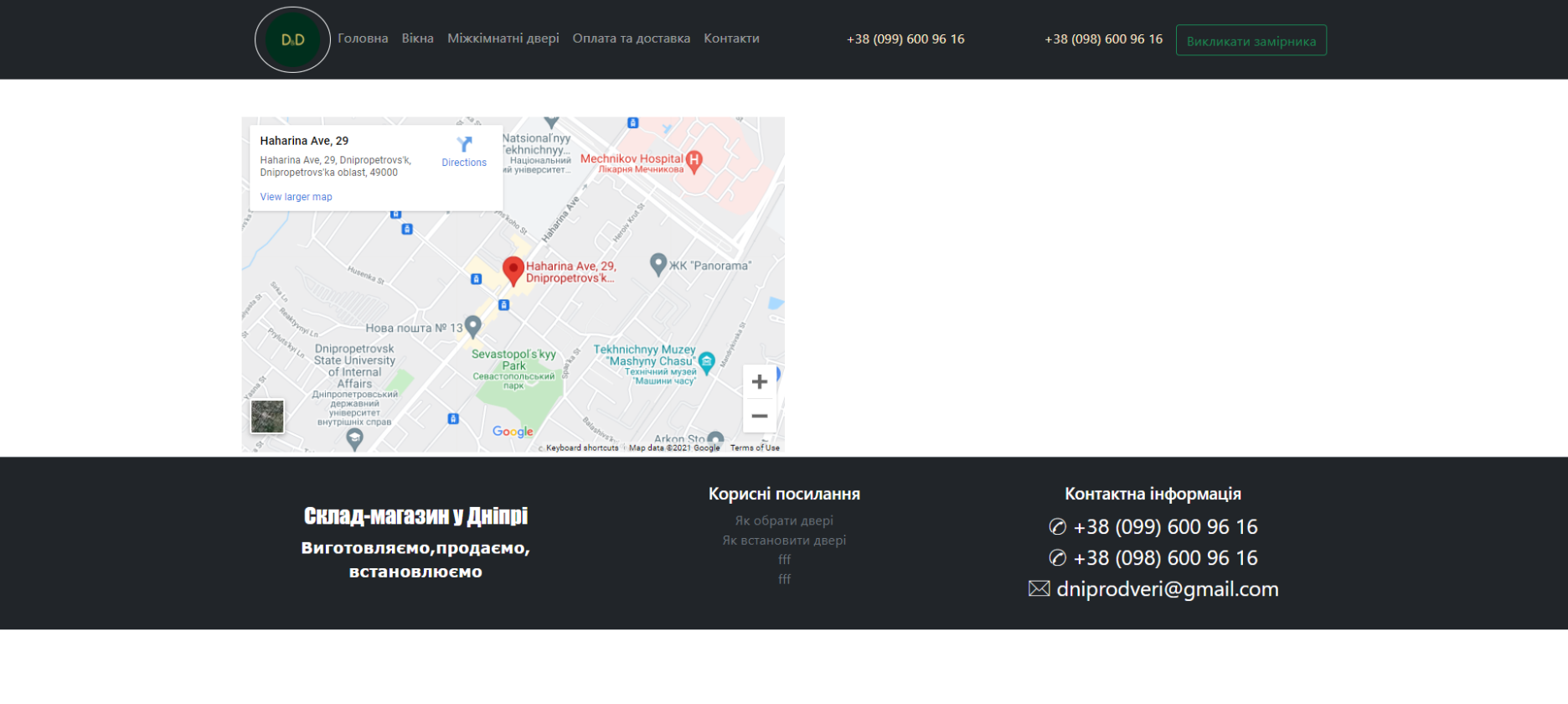Click the Викликати замірника button
Screen dimensions: 1568x704
(x=1251, y=40)
